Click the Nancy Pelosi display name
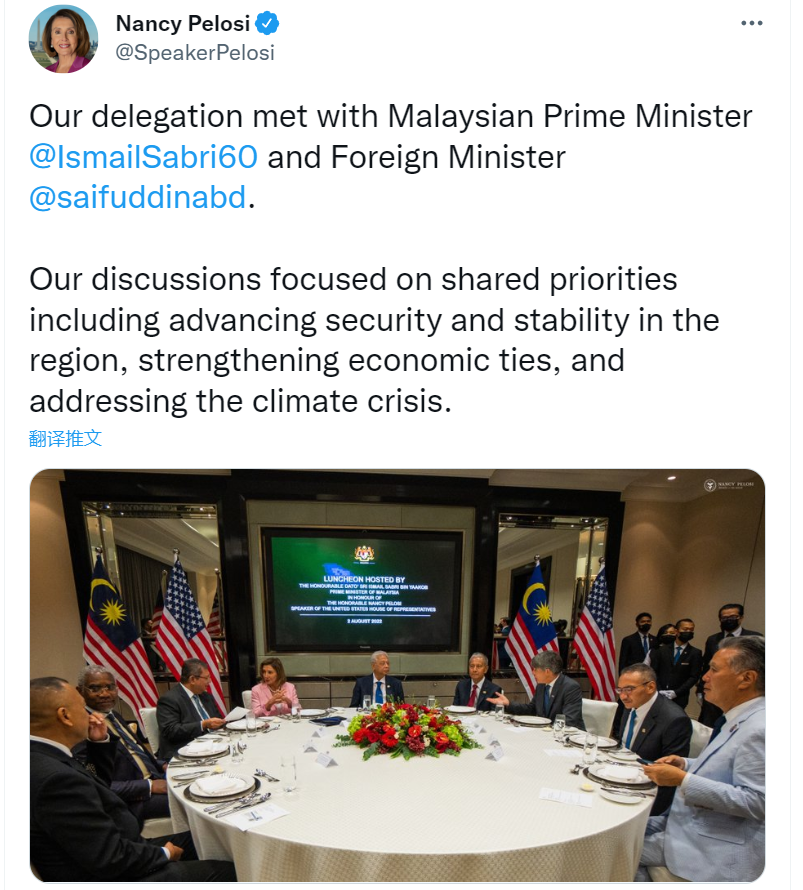The image size is (803, 890). click(182, 23)
